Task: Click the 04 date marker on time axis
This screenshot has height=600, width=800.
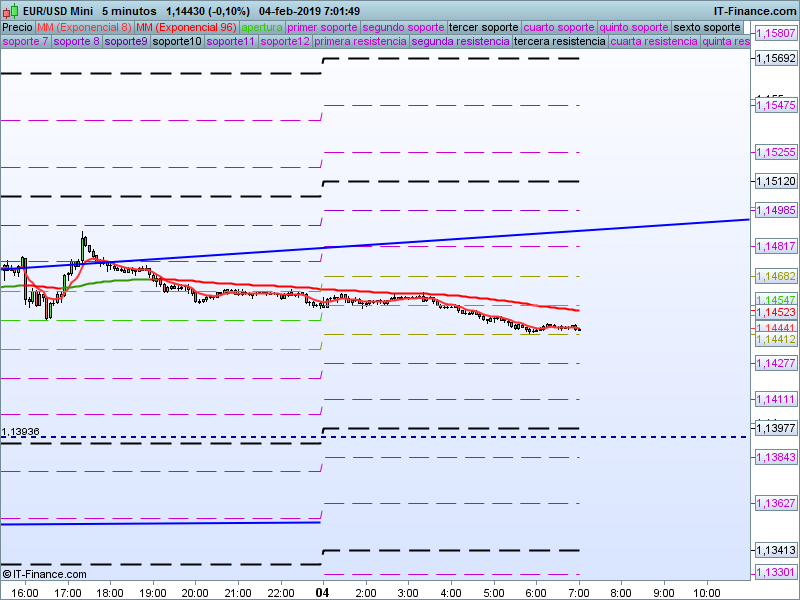Action: pos(324,592)
